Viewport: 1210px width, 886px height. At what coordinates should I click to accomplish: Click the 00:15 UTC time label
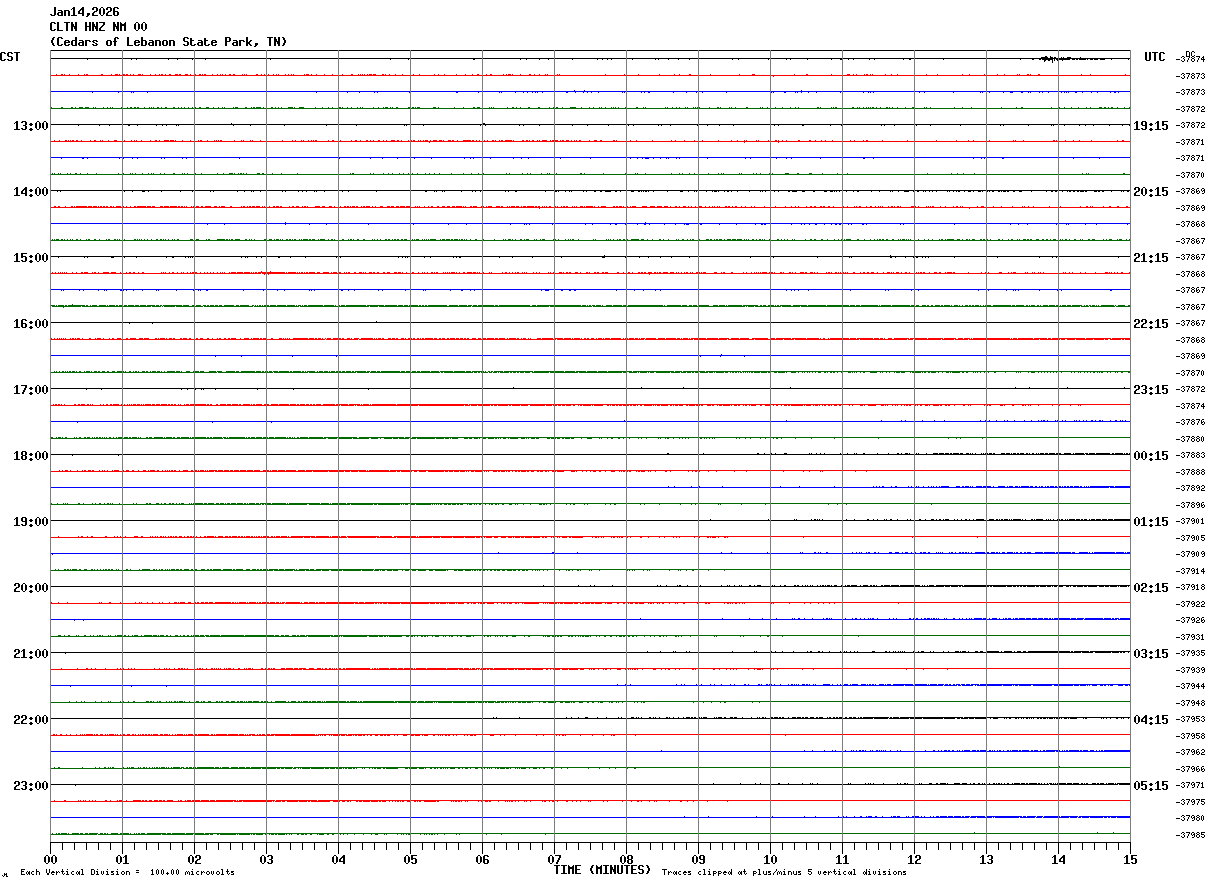(1150, 456)
